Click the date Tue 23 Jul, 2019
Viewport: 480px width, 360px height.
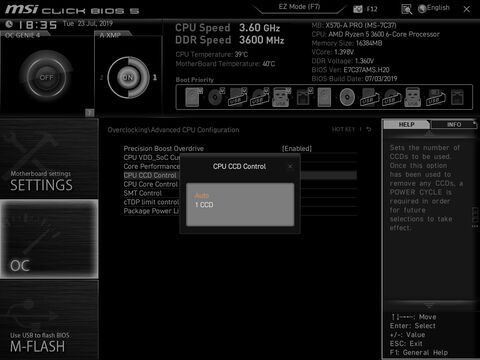click(x=88, y=23)
